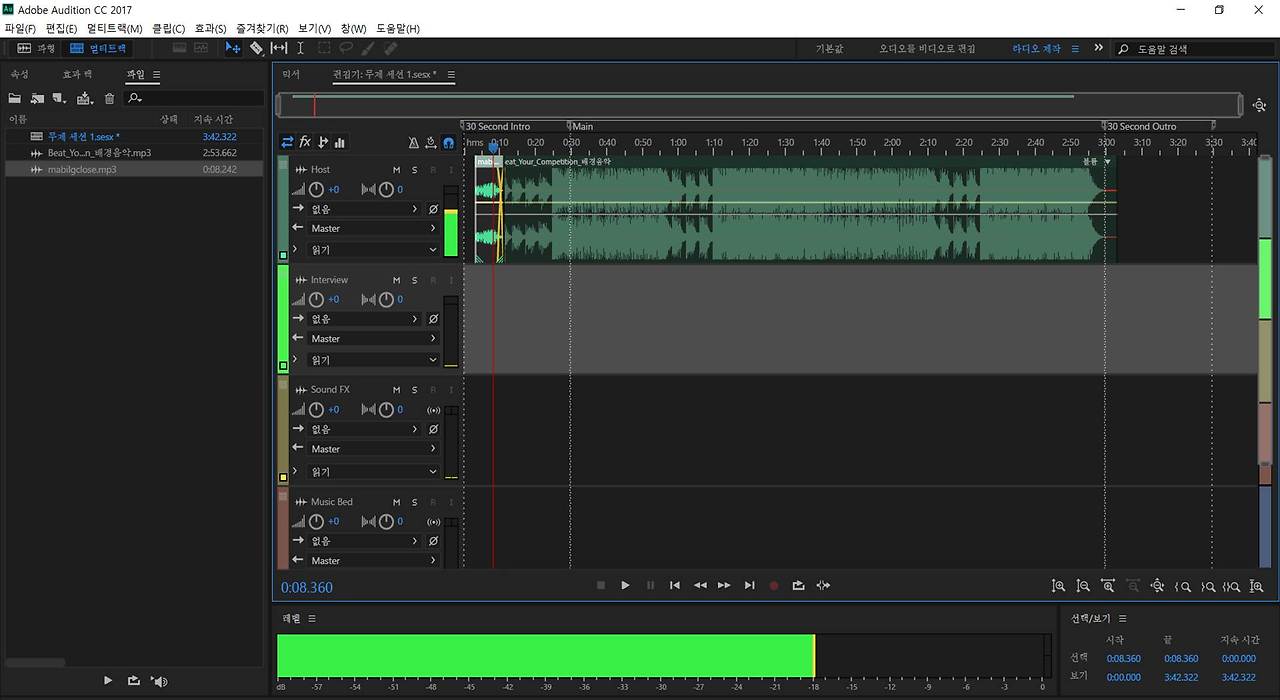The width and height of the screenshot is (1280, 700).
Task: Open Sound FX automation mode dropdown
Action: click(372, 472)
